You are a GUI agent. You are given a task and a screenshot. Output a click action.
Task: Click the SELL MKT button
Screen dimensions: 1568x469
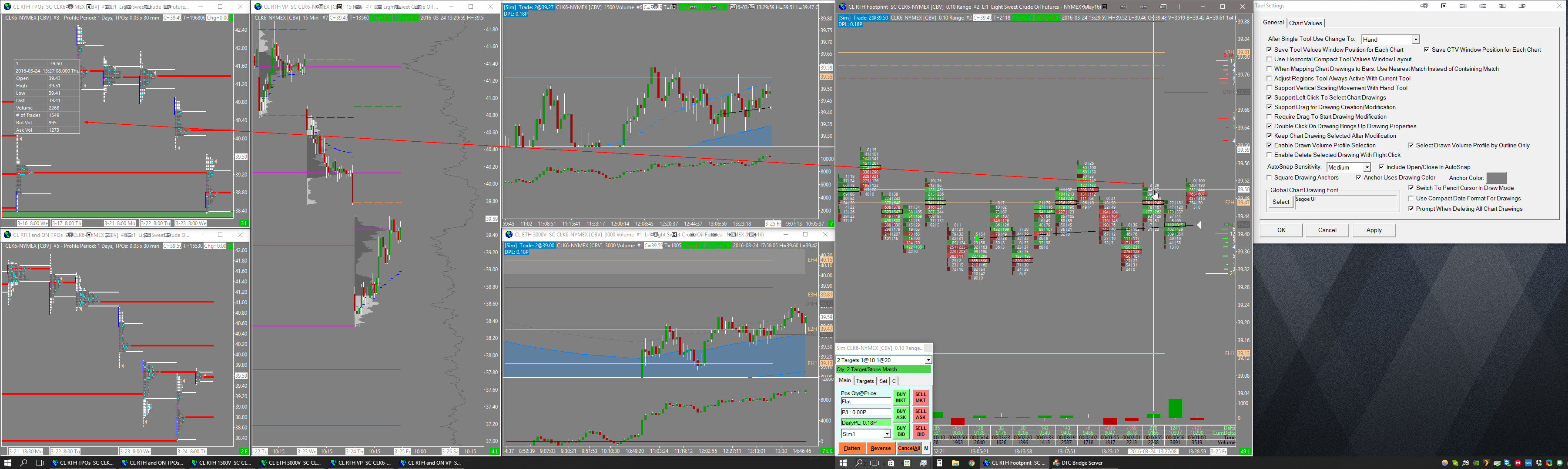920,397
